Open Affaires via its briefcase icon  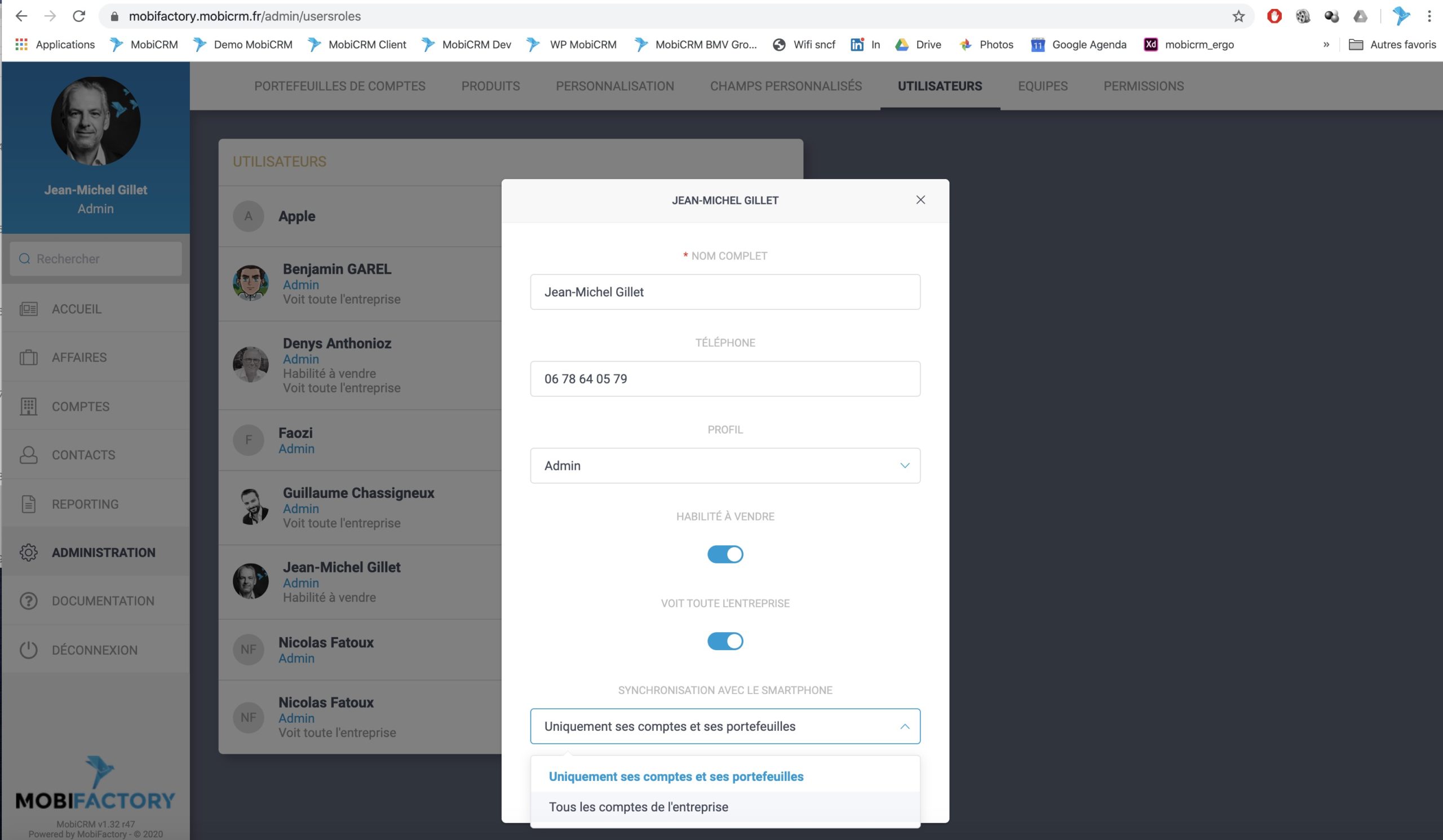pos(28,358)
